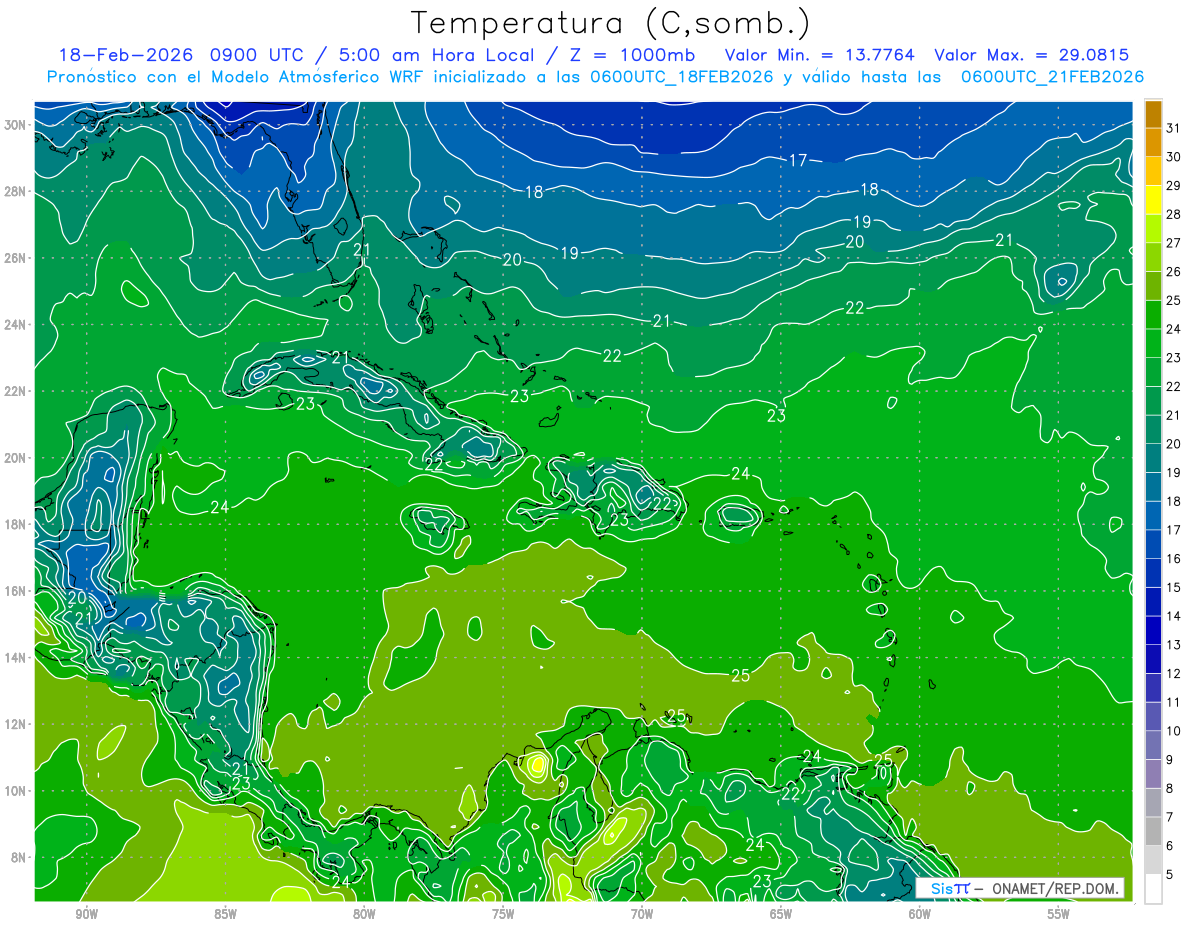
Task: Click the 65W longitude axis label
Action: [781, 914]
